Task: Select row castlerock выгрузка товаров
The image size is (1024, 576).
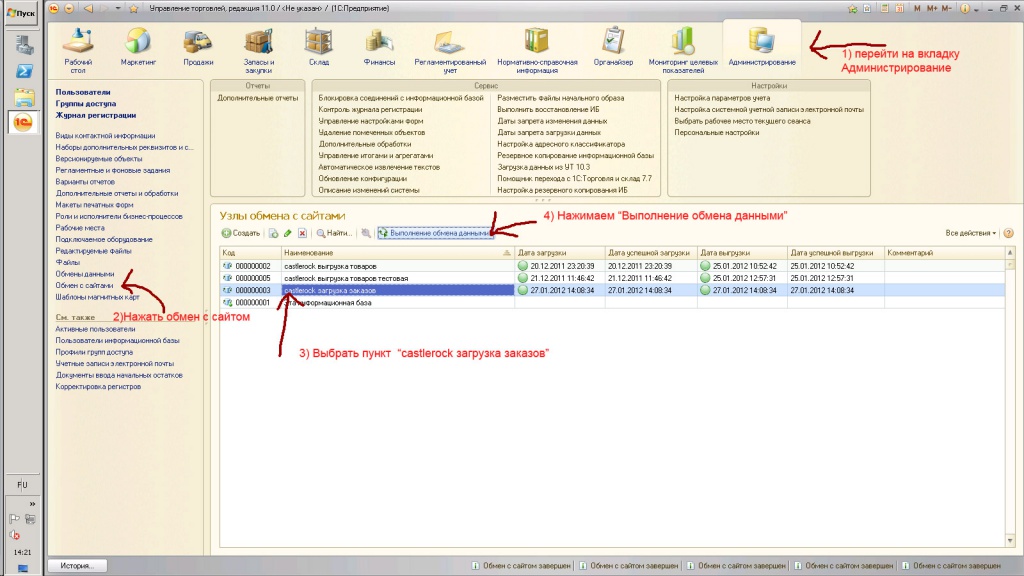Action: coord(612,266)
